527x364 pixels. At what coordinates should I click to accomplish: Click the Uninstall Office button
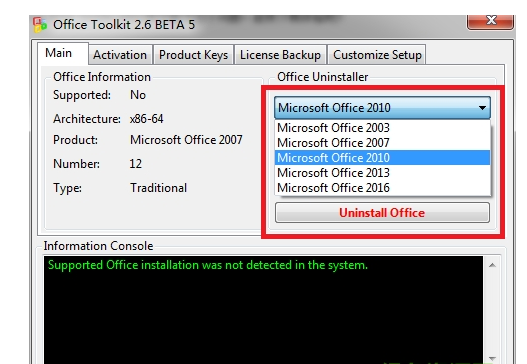[x=382, y=212]
